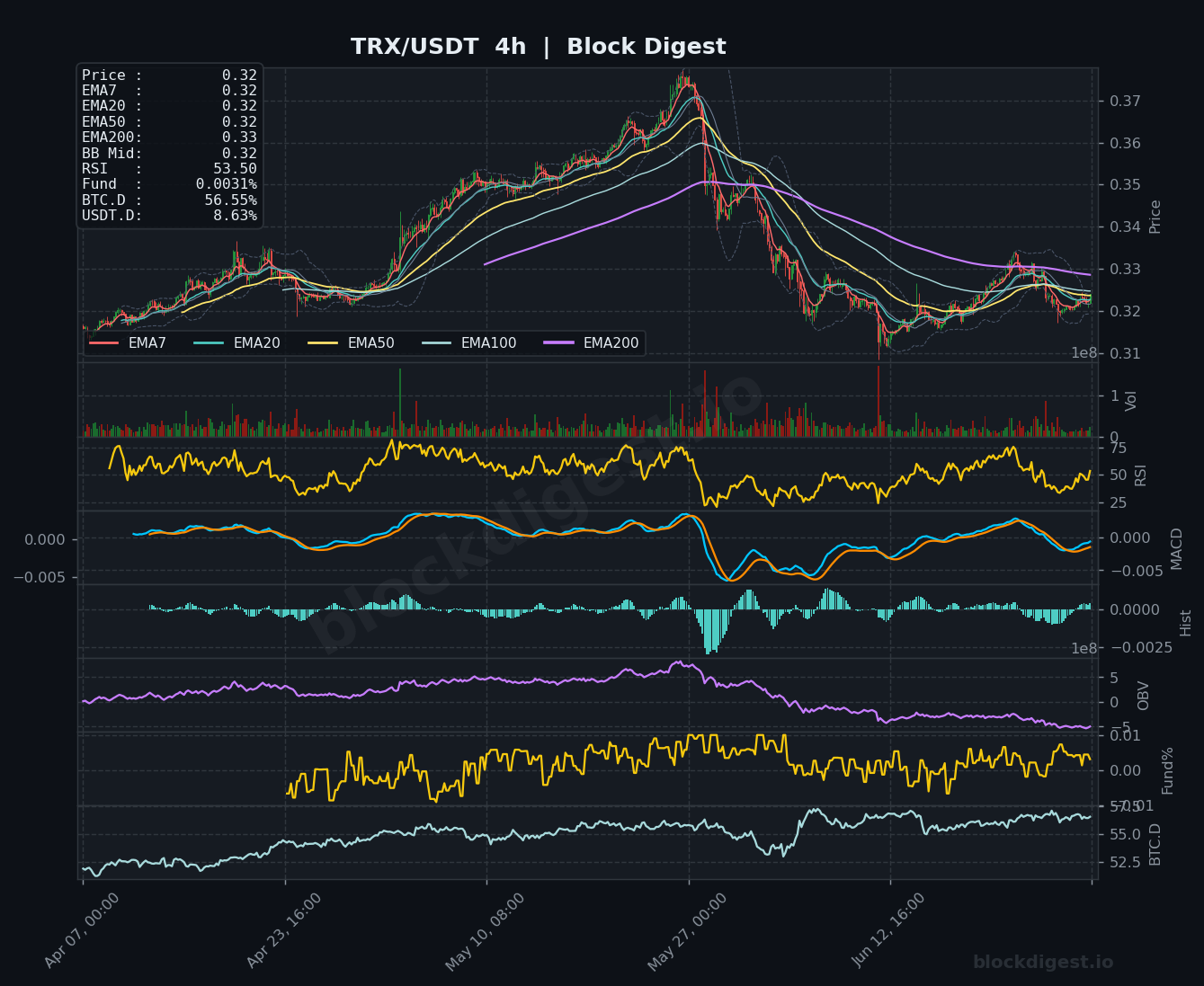Select the EMA50 legend entry
The width and height of the screenshot is (1204, 986).
[351, 342]
